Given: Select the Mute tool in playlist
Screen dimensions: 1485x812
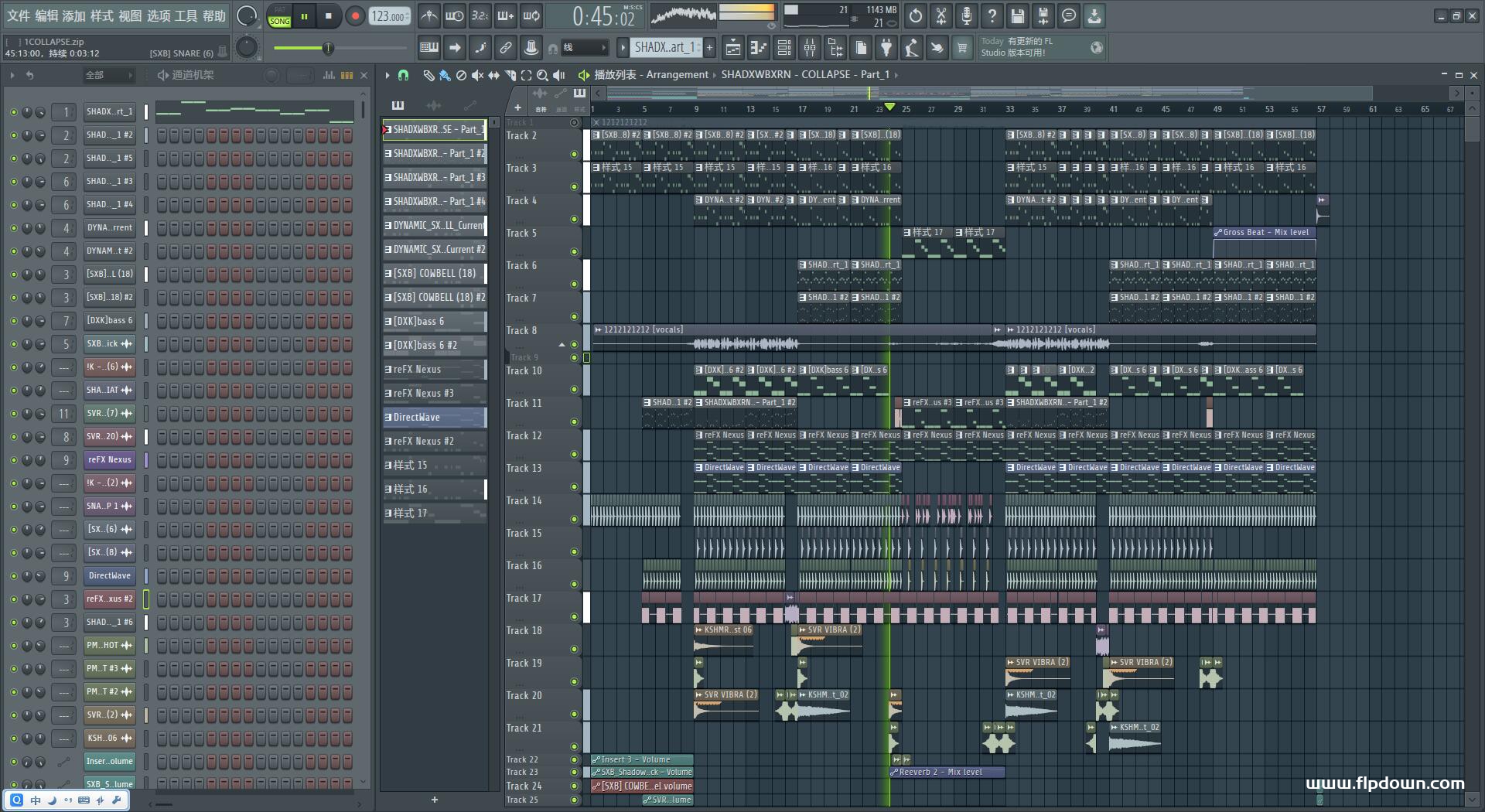Looking at the screenshot, I should 477,75.
